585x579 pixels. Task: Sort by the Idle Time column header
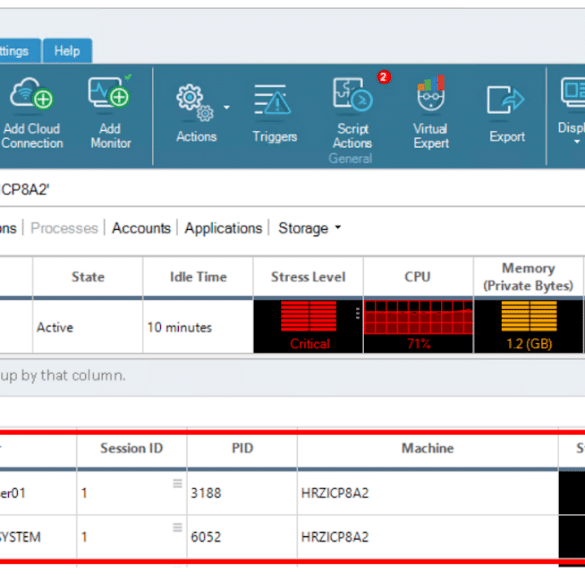pyautogui.click(x=198, y=277)
